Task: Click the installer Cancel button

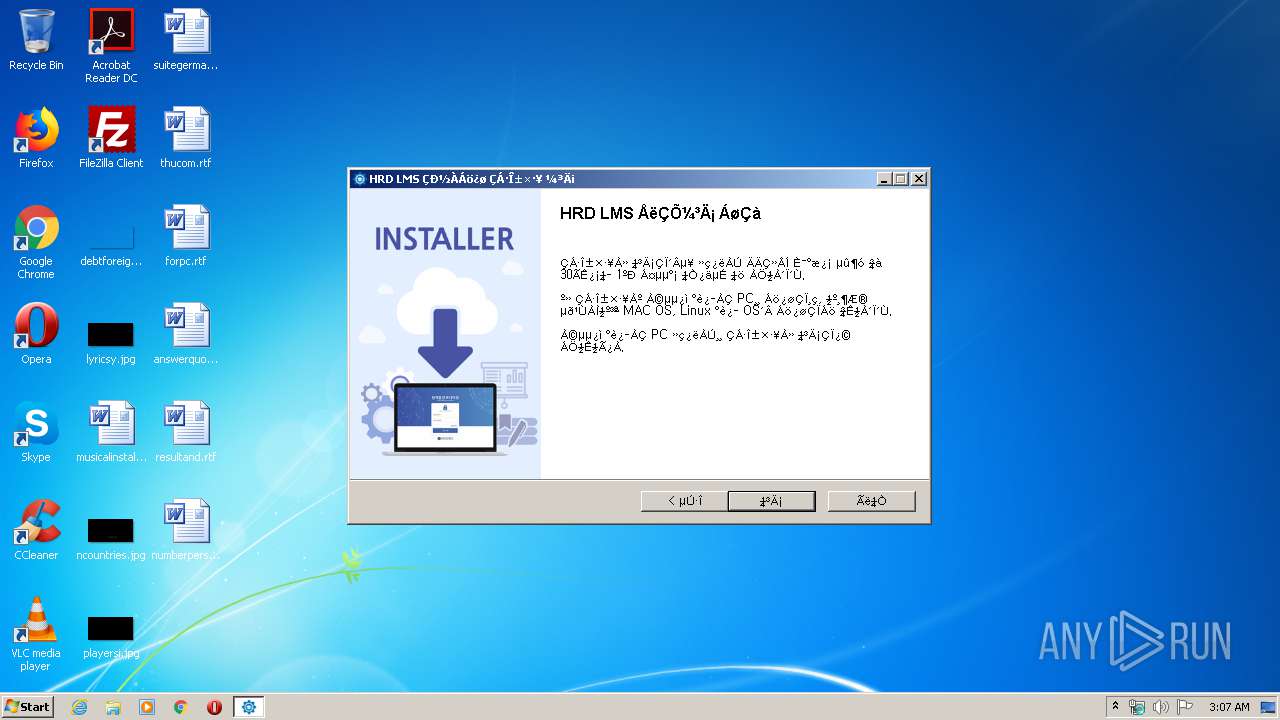Action: pos(871,501)
